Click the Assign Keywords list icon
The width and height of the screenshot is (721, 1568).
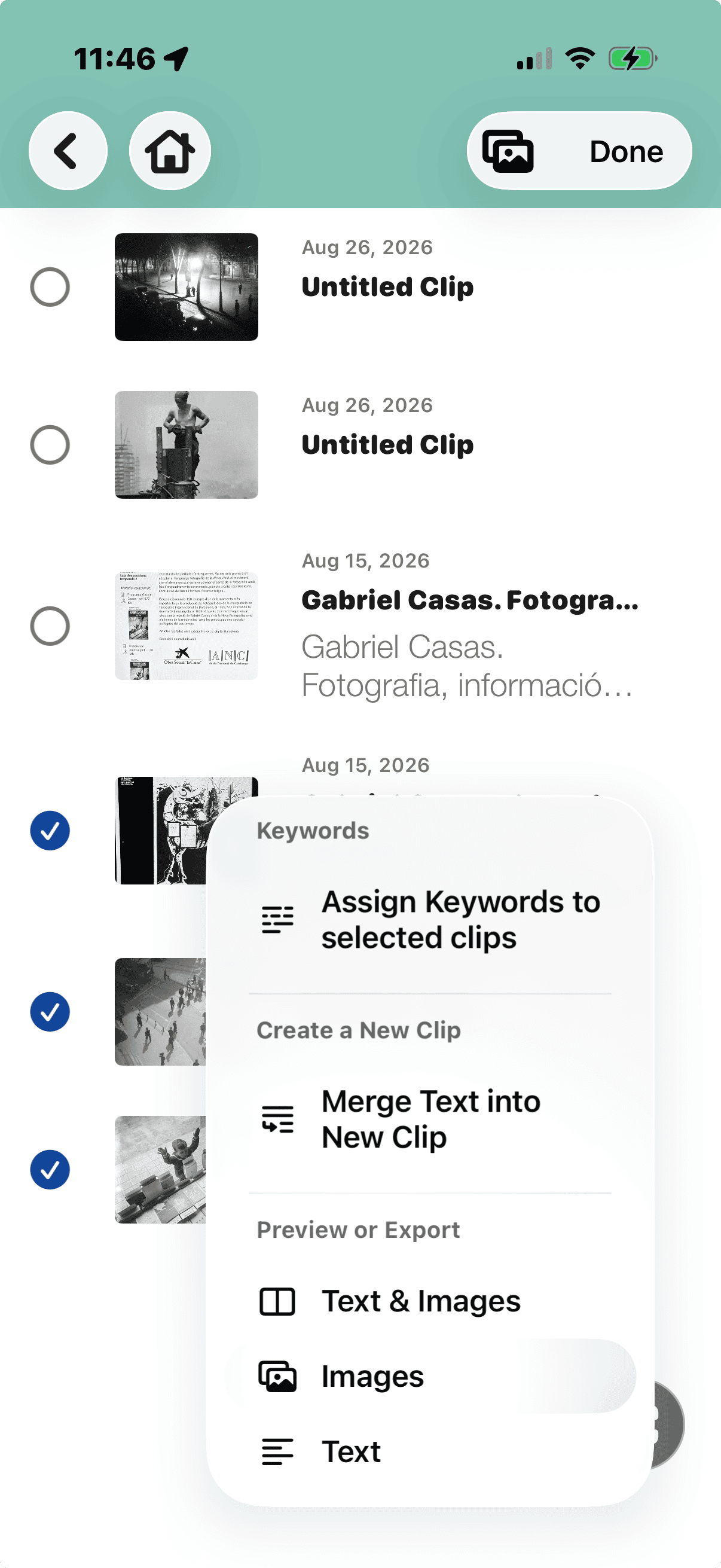click(x=277, y=919)
